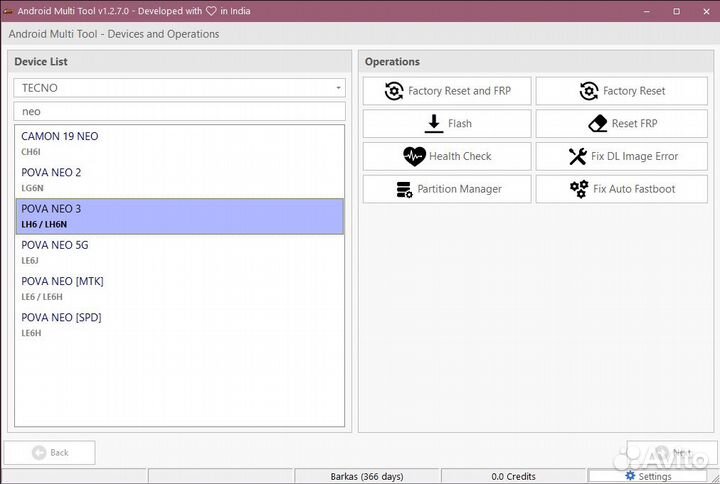Click the 0.0 Credits status entry
720x484 pixels.
pos(513,477)
